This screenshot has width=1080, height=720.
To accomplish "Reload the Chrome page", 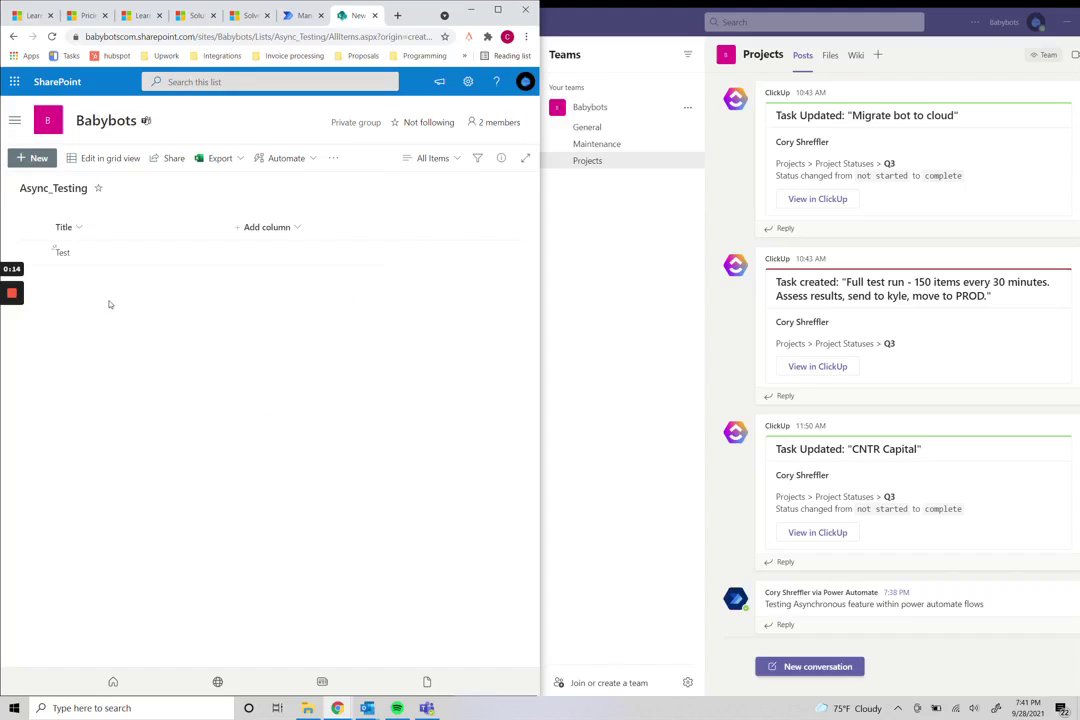I will tap(52, 36).
